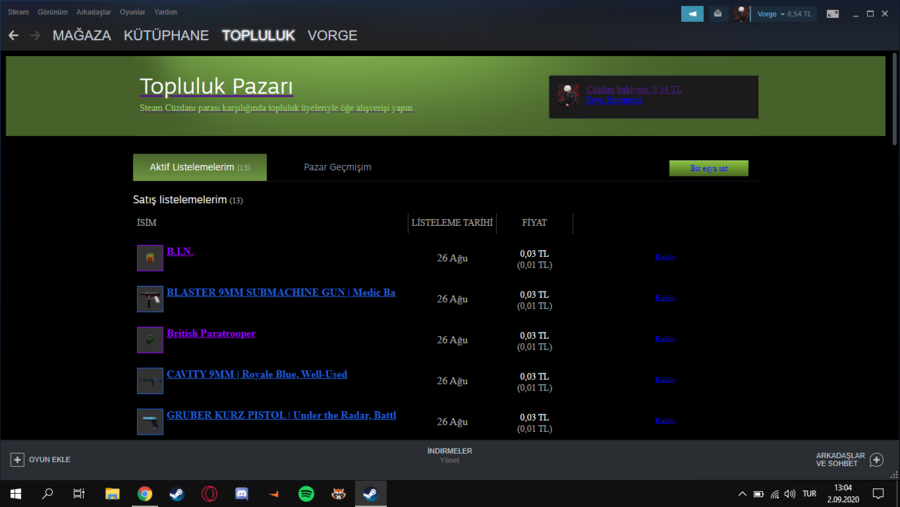Open the Görünüm menu
This screenshot has width=900, height=507.
pos(52,12)
